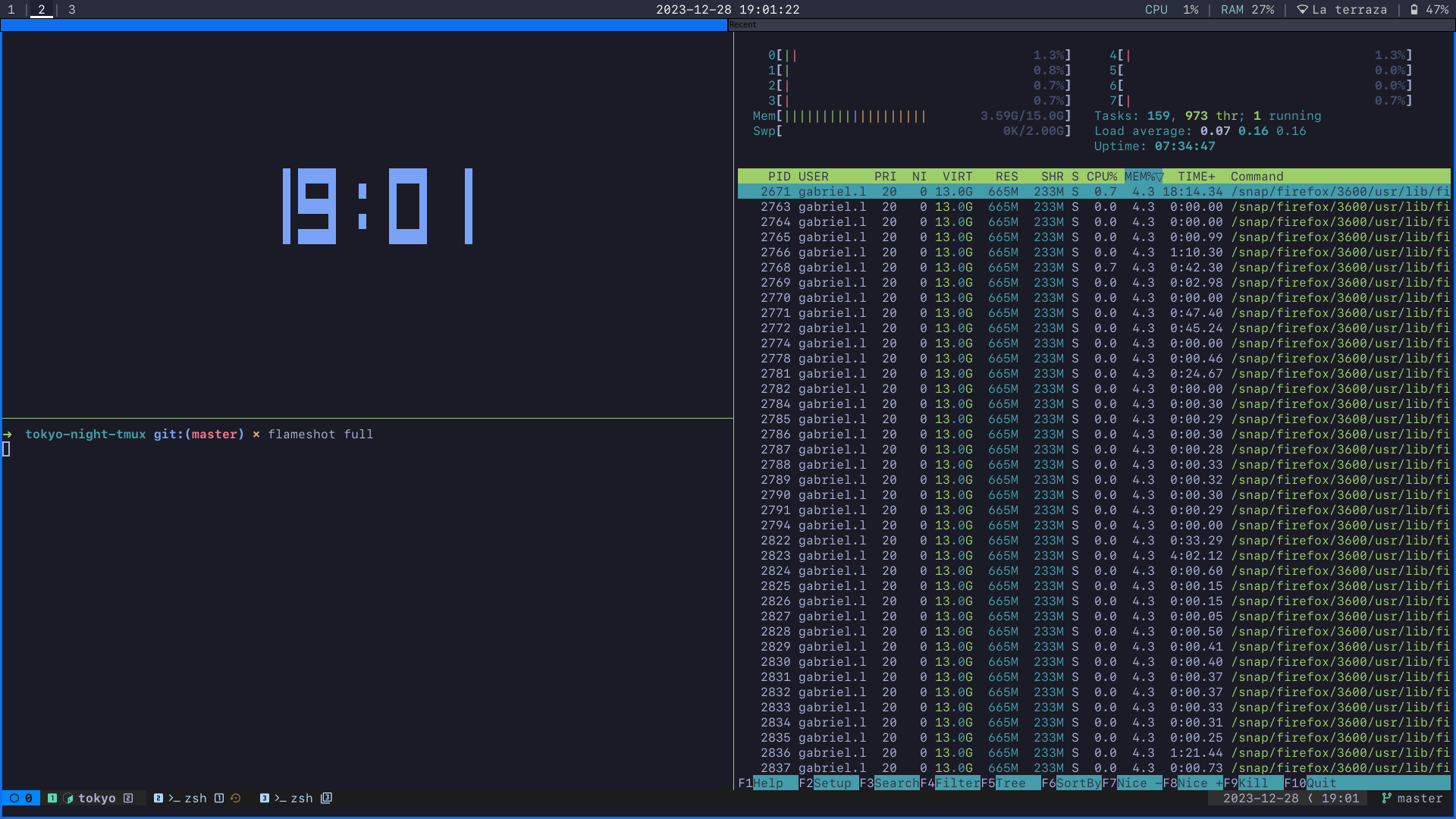The image size is (1456, 819).
Task: Sort processes by the CPU% column header
Action: point(1101,177)
